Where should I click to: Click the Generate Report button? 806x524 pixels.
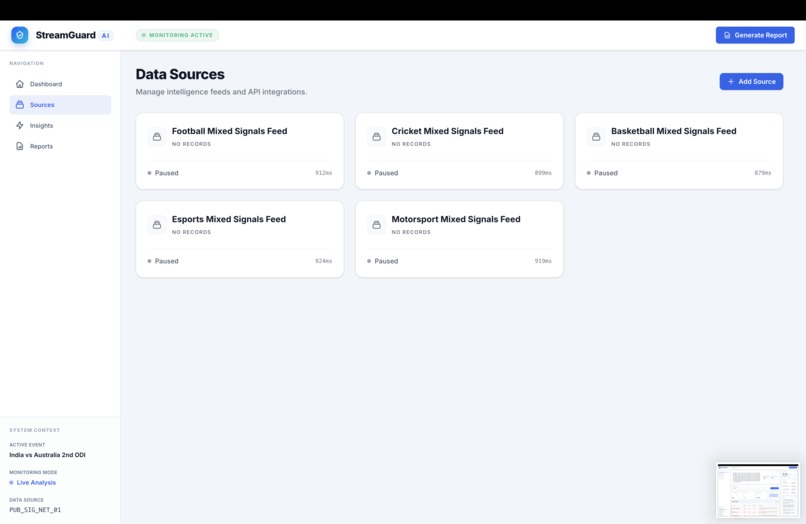pos(755,35)
